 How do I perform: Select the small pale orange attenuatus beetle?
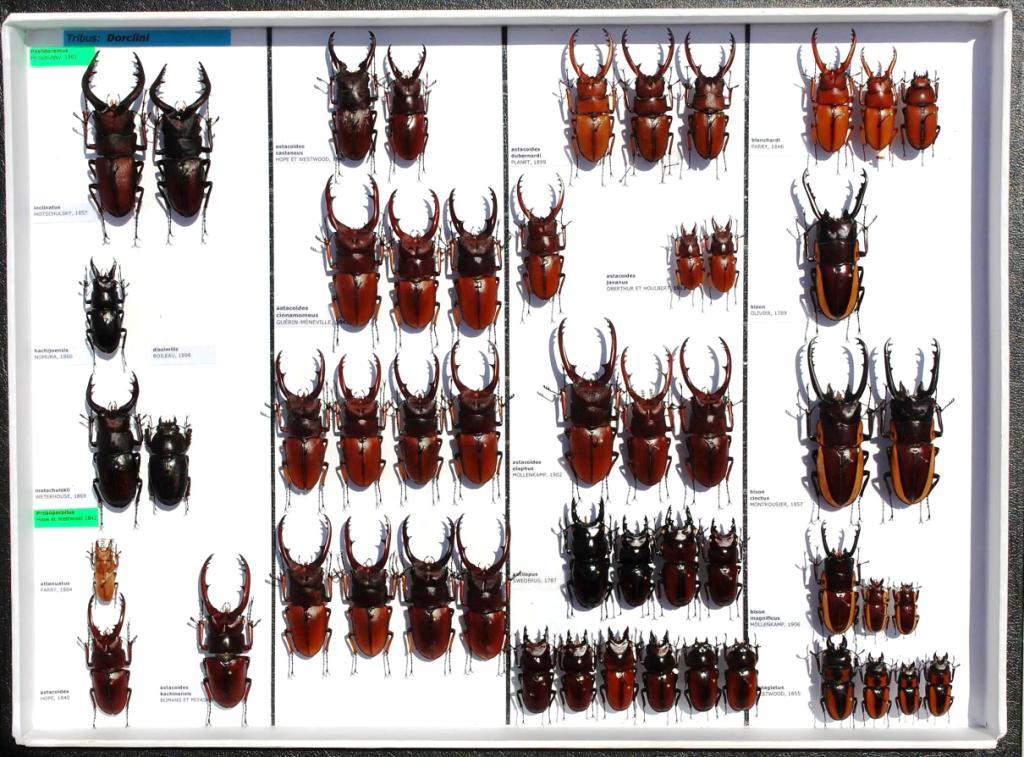105,569
